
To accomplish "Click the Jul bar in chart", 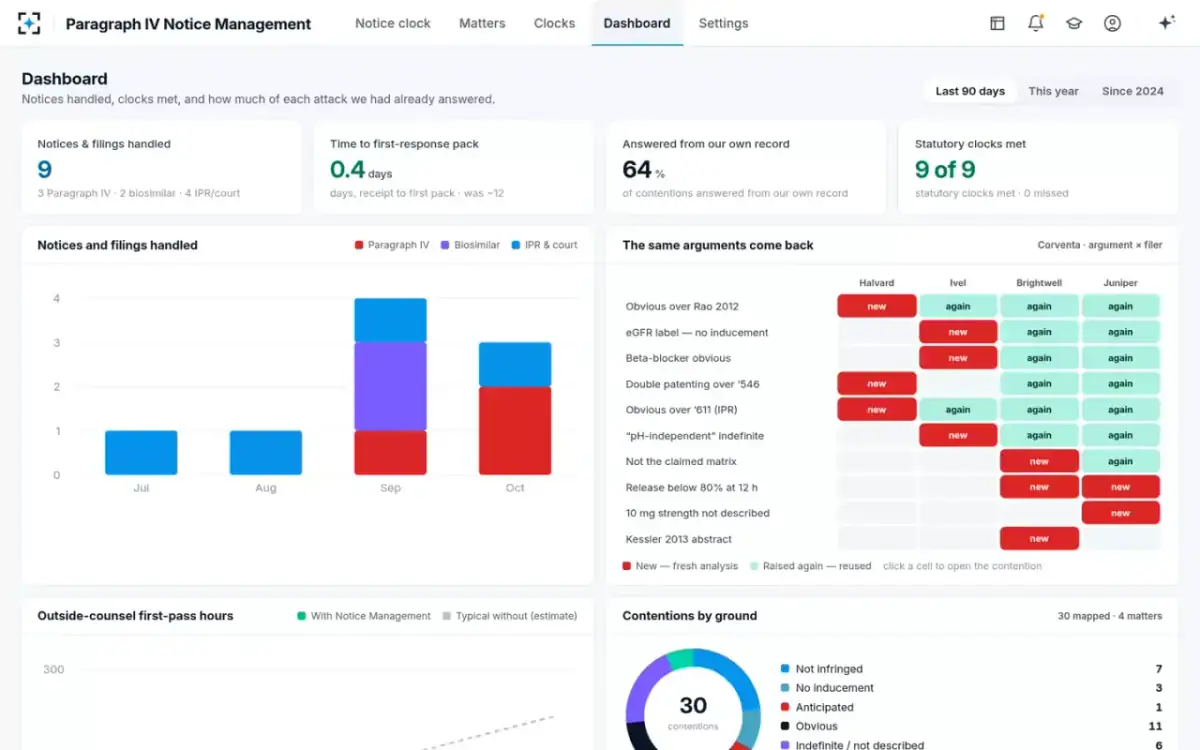I will point(141,453).
